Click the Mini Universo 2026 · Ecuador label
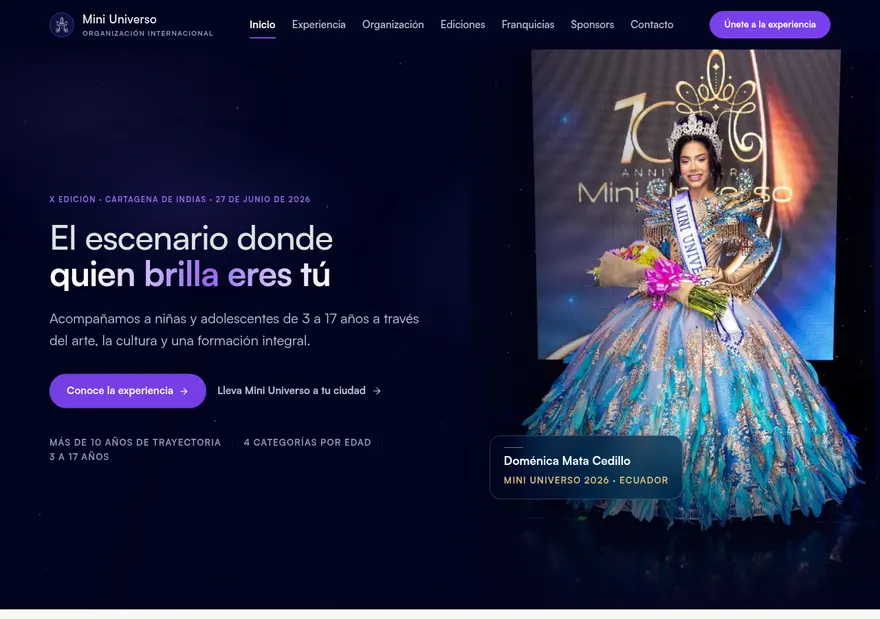The width and height of the screenshot is (880, 619). [x=586, y=480]
